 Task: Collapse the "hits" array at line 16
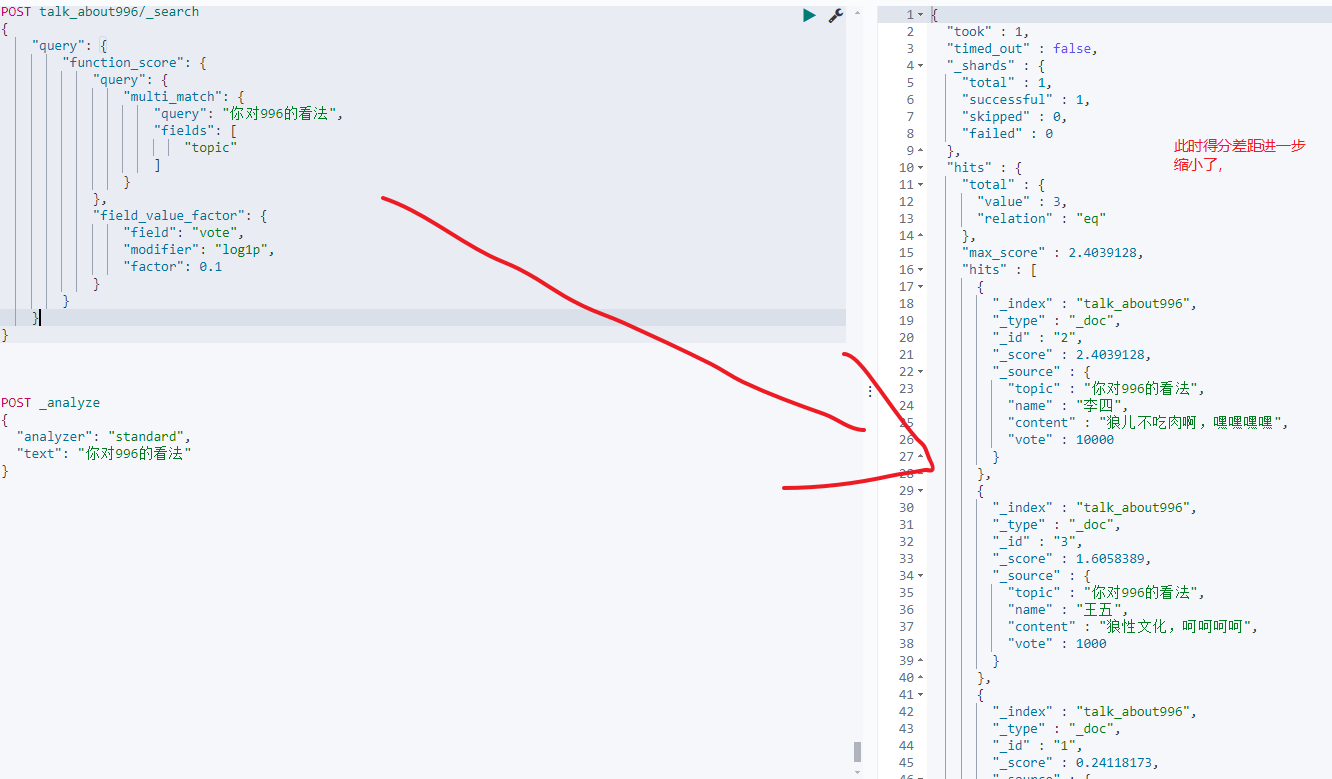click(921, 270)
